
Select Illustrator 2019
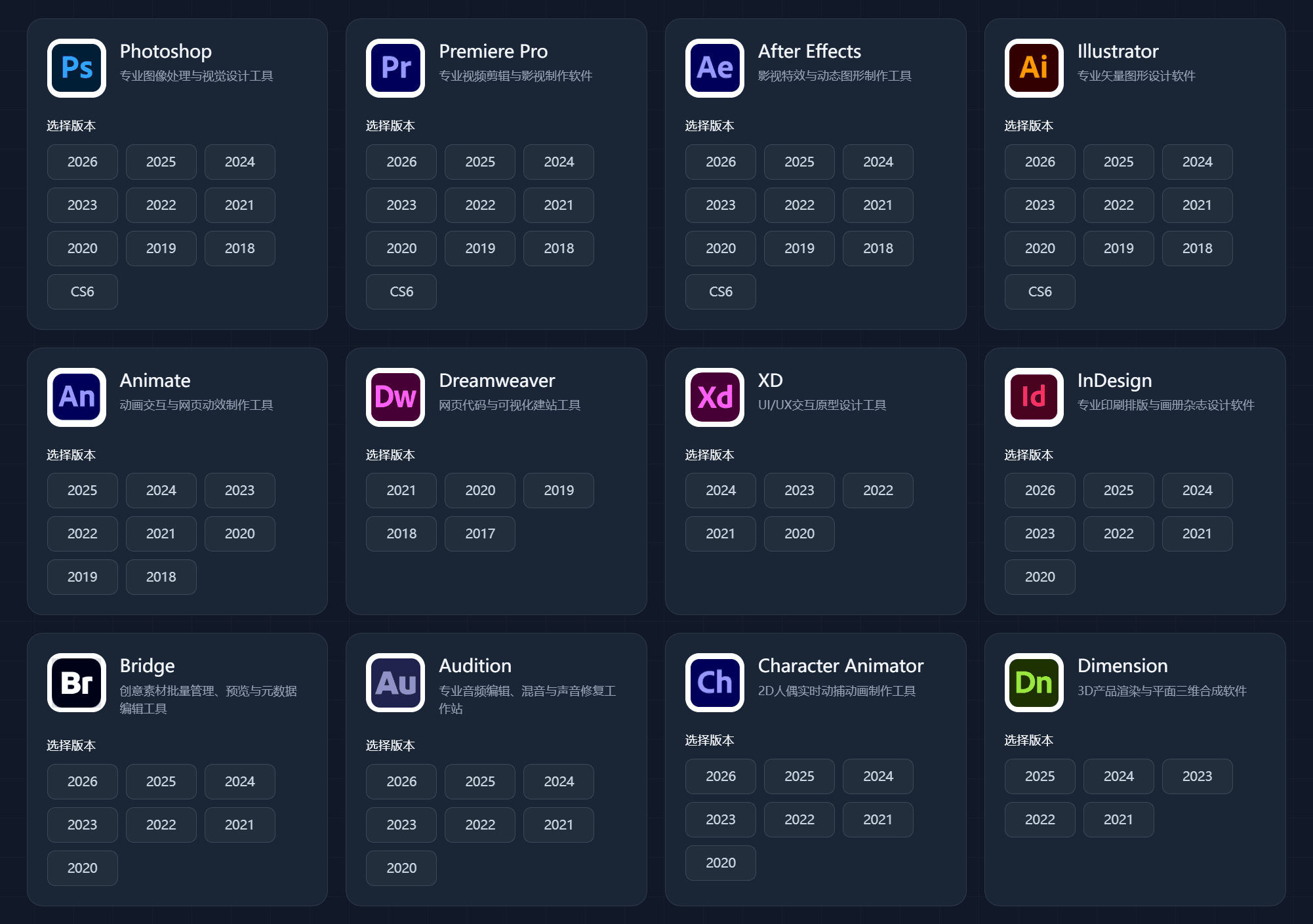tap(1119, 249)
